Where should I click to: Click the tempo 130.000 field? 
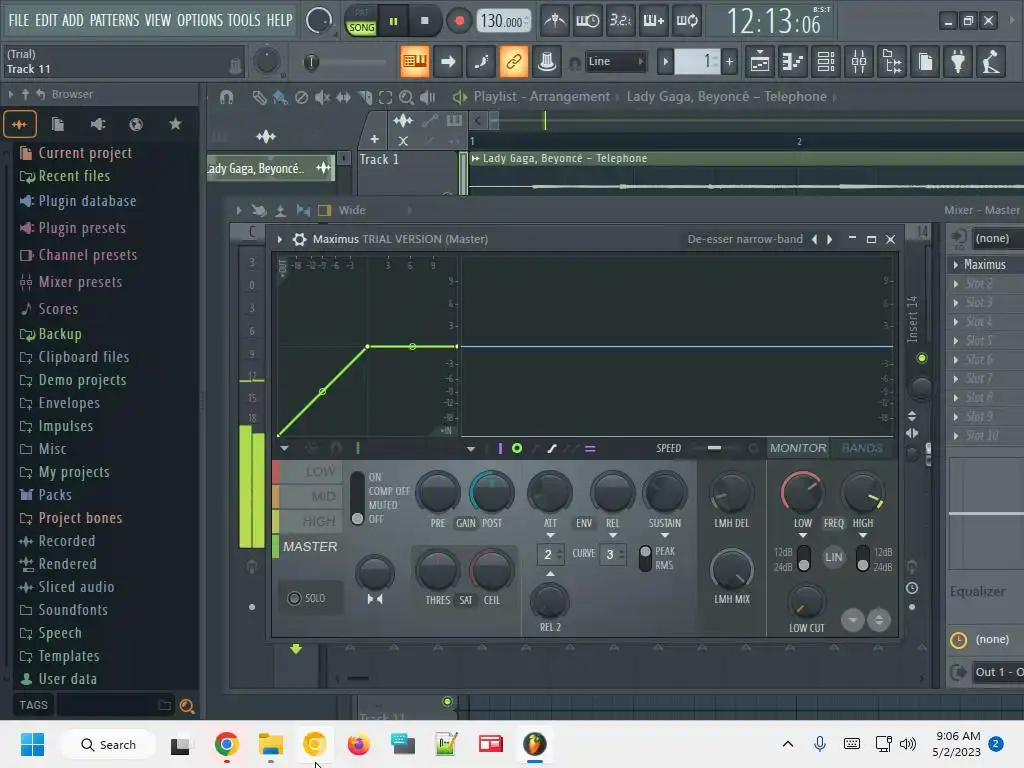pyautogui.click(x=504, y=21)
